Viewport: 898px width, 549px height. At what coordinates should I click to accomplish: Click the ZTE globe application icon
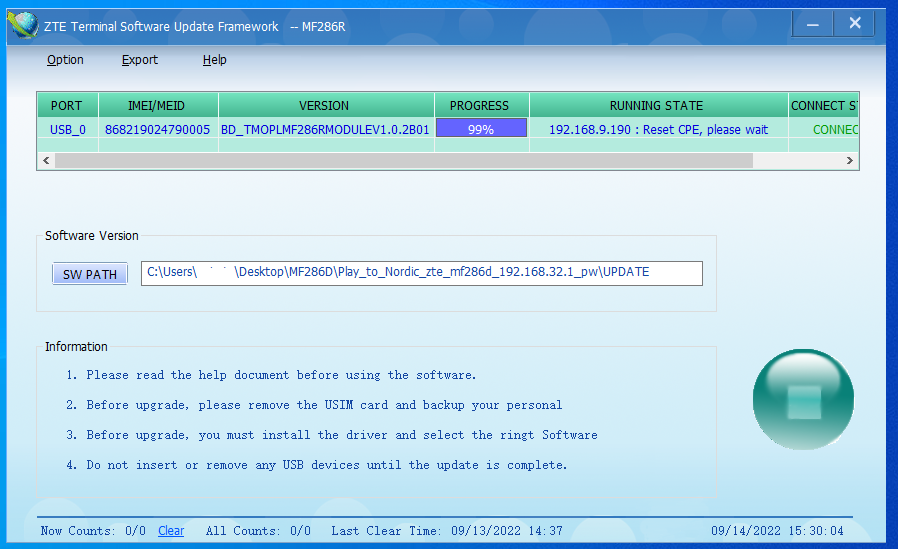tap(23, 25)
